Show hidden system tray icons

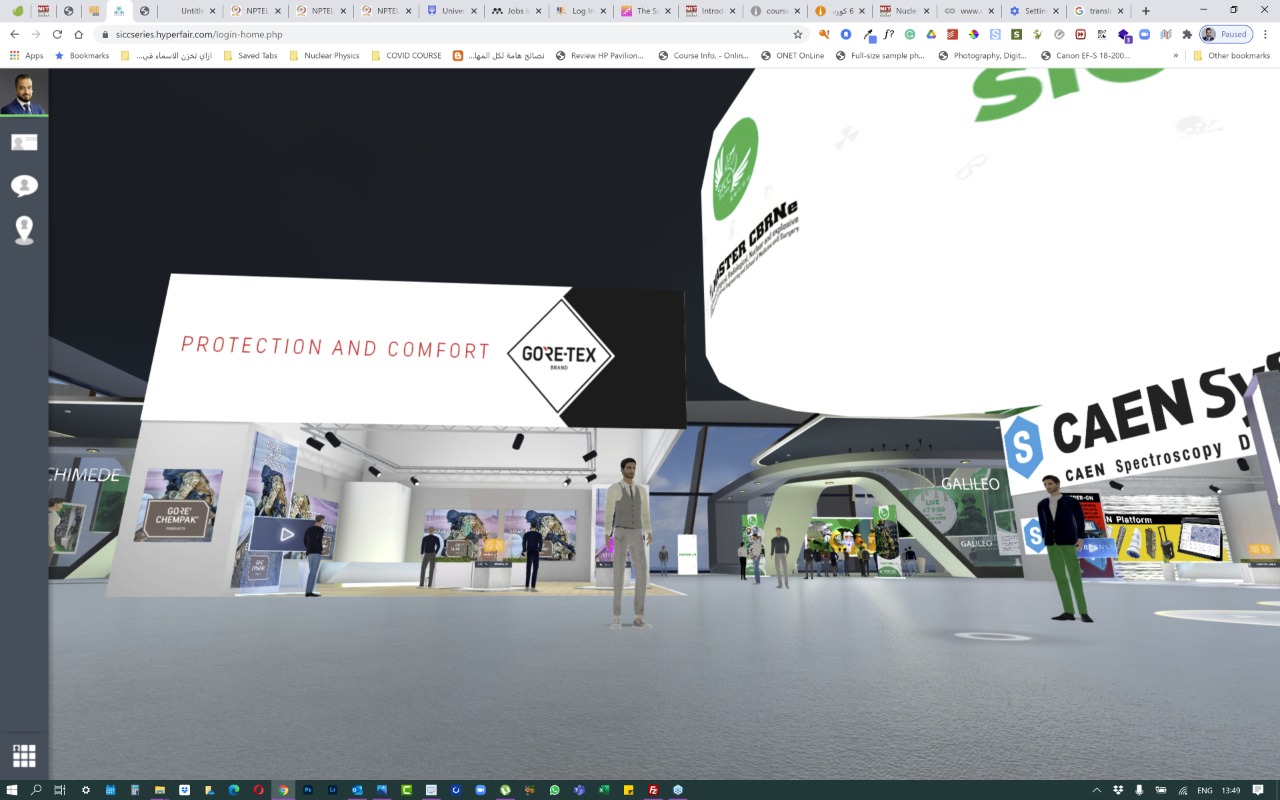(1097, 790)
